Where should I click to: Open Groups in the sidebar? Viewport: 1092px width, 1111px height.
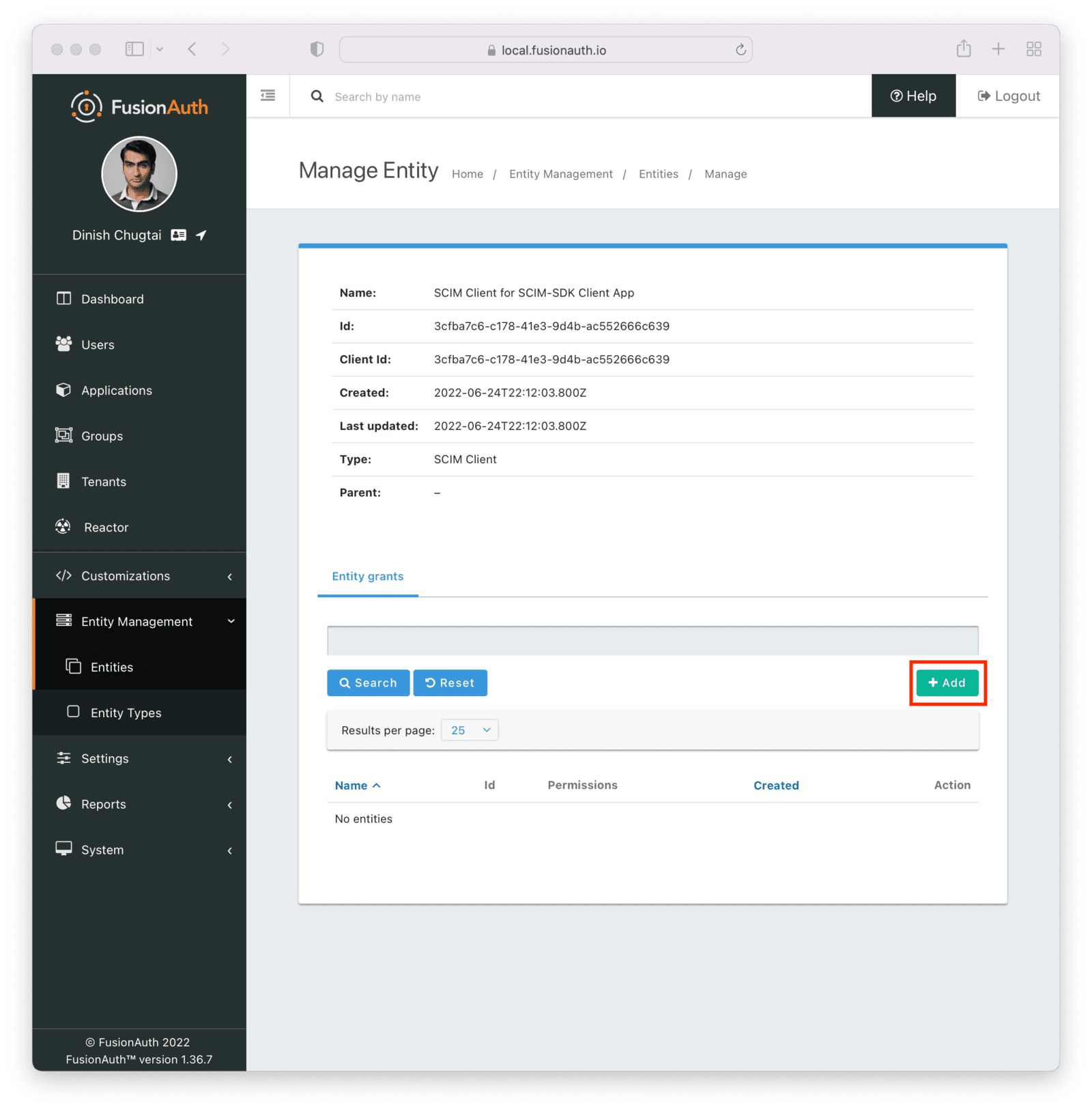pyautogui.click(x=102, y=436)
